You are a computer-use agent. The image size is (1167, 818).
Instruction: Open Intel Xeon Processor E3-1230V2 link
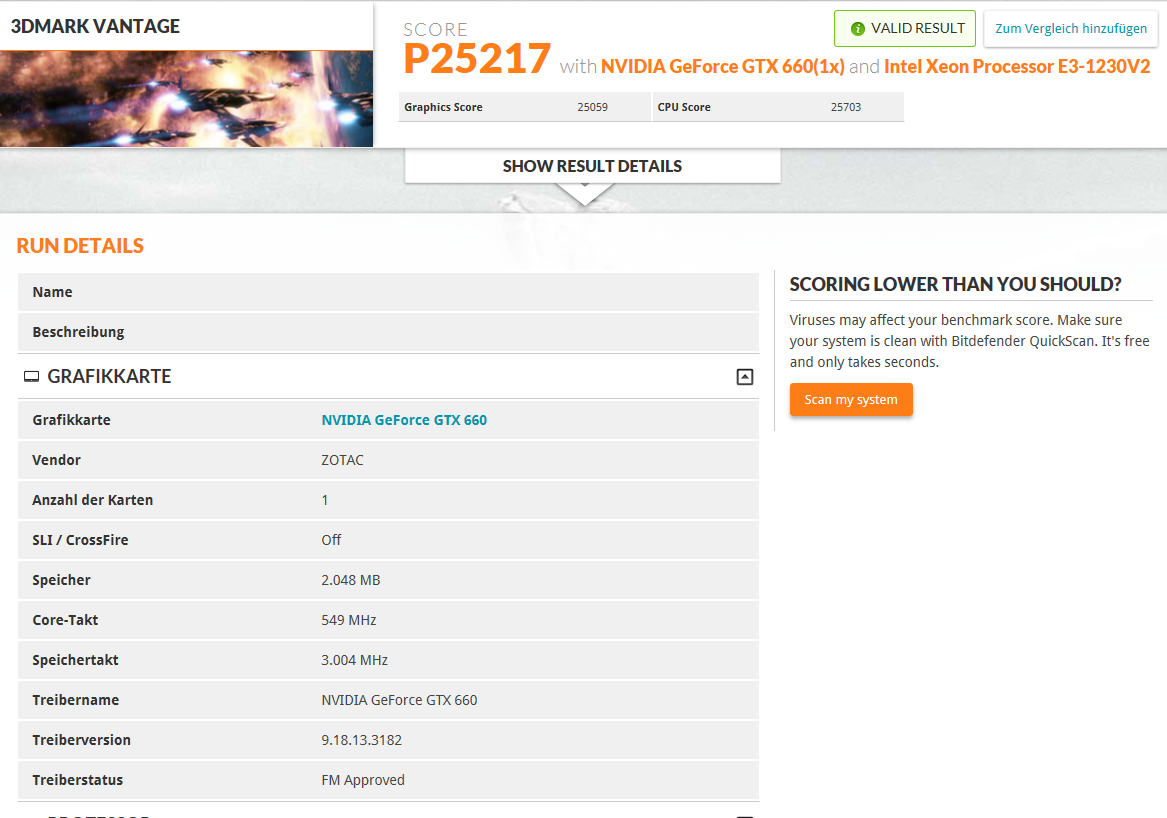pyautogui.click(x=1017, y=66)
